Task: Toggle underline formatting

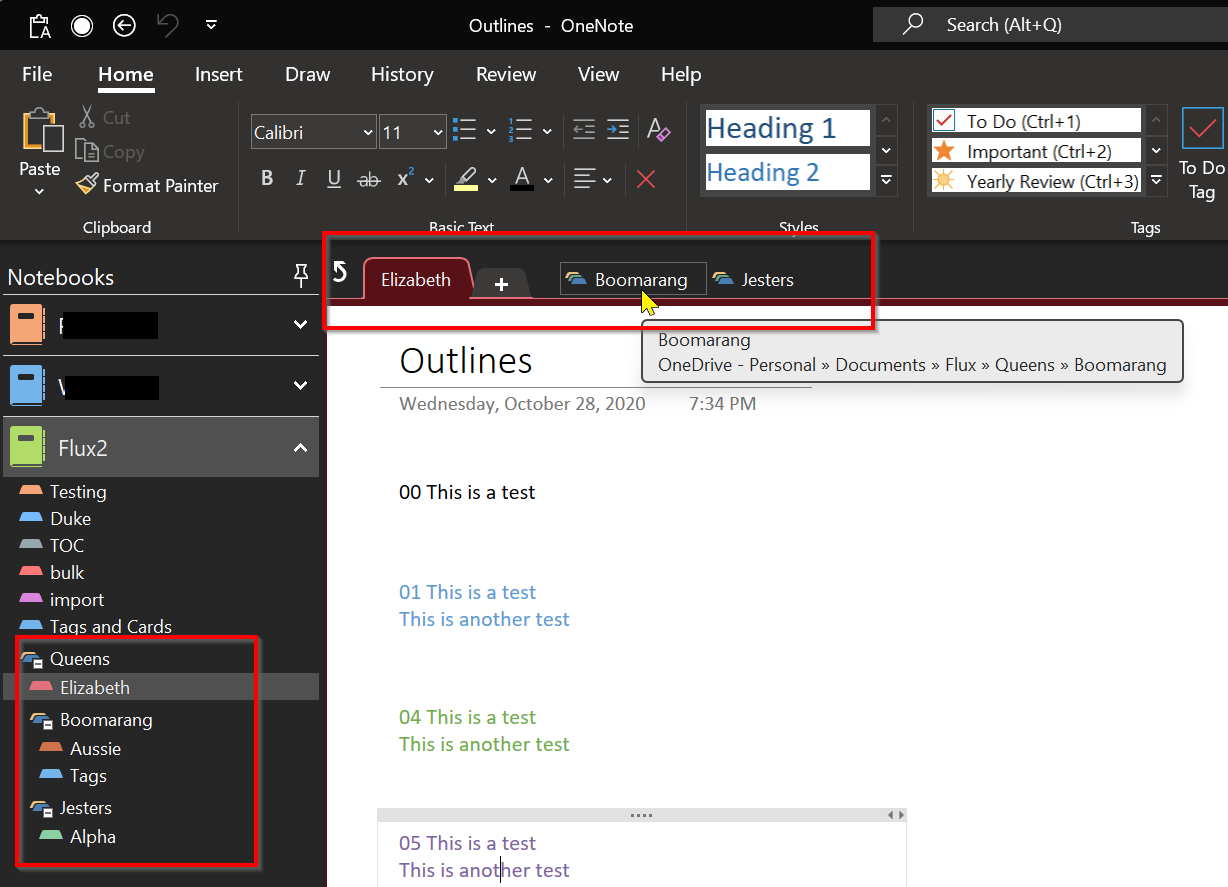Action: click(x=333, y=178)
